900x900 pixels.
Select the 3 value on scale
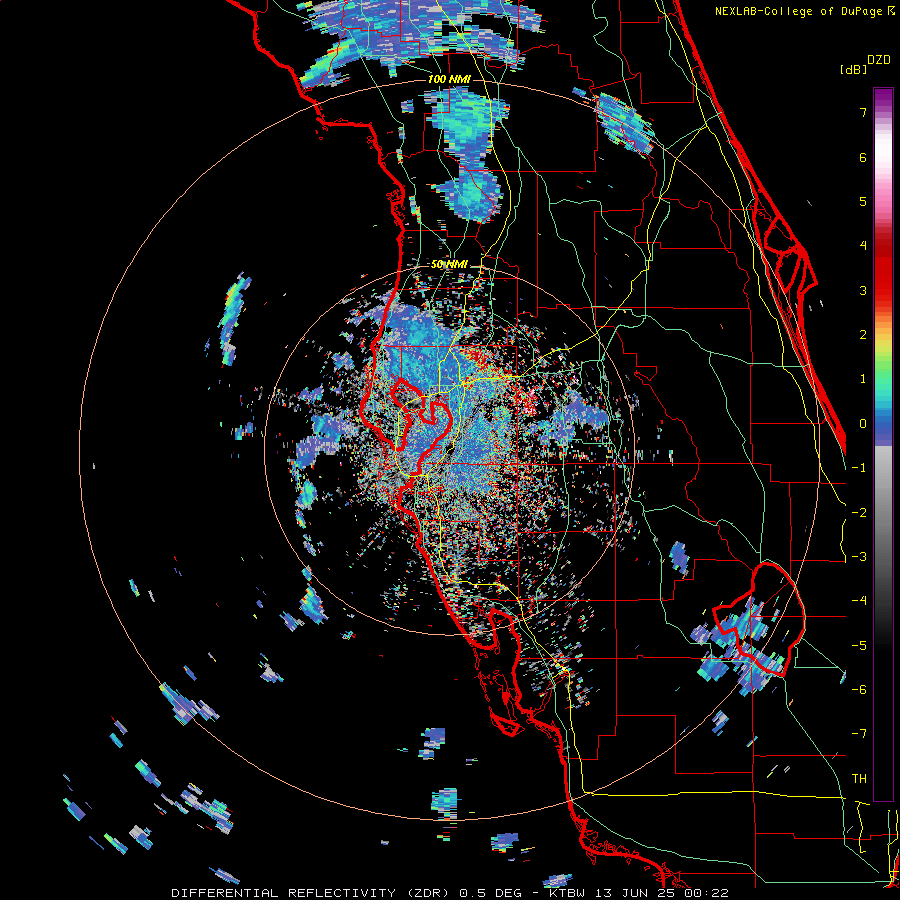[x=863, y=290]
